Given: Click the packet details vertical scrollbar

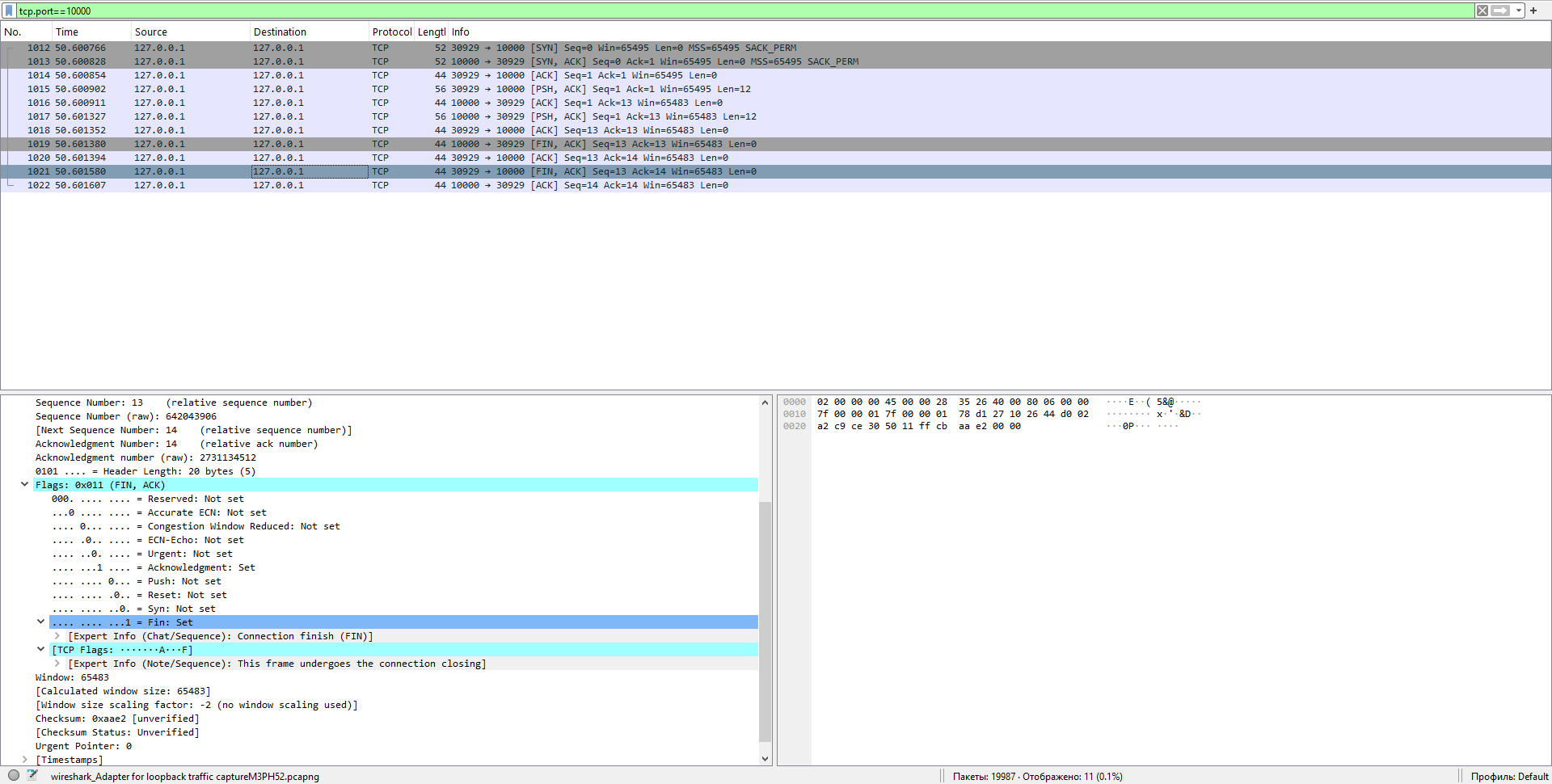Looking at the screenshot, I should coord(765,621).
